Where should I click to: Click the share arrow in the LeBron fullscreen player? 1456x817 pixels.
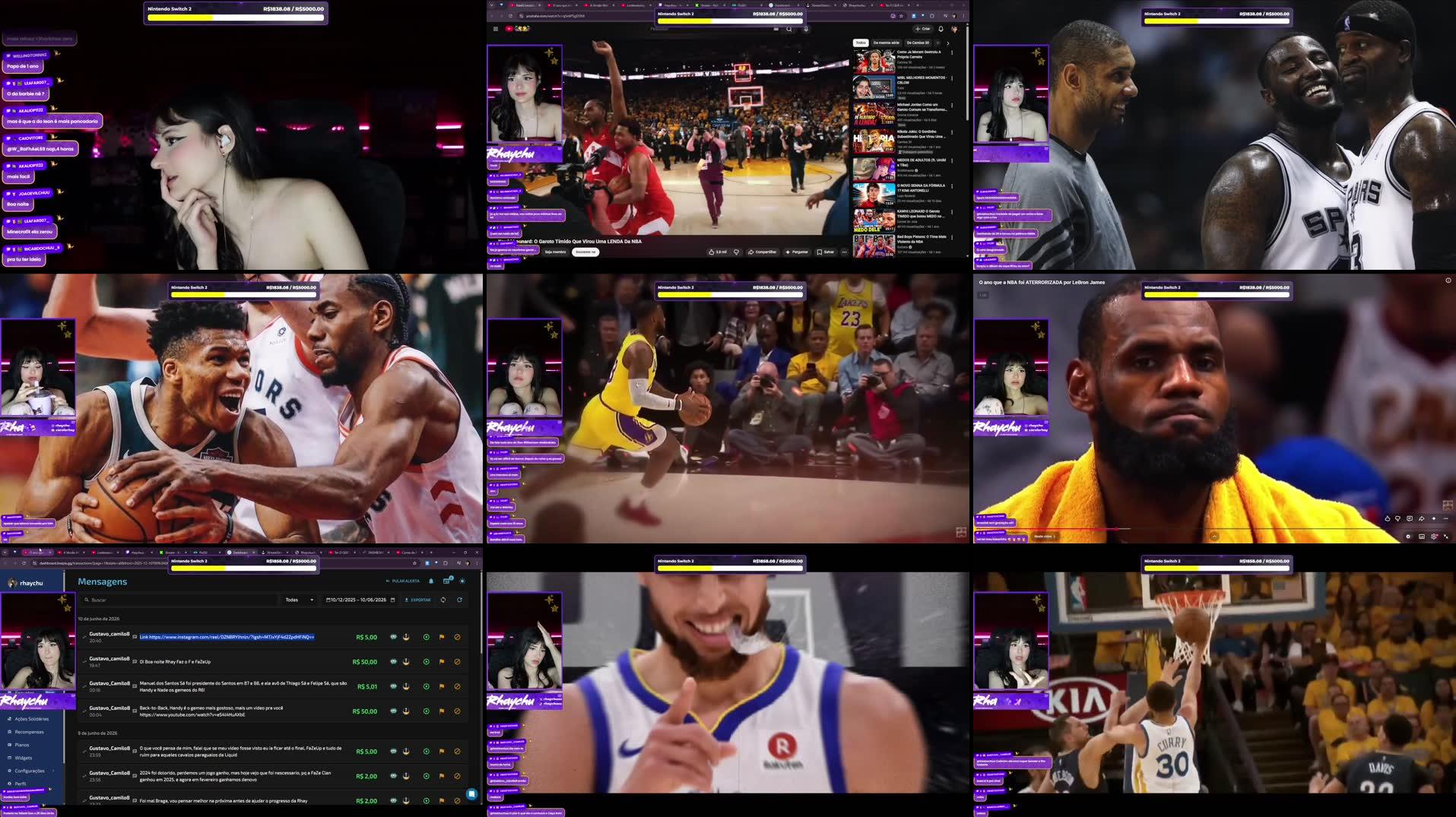click(1422, 518)
